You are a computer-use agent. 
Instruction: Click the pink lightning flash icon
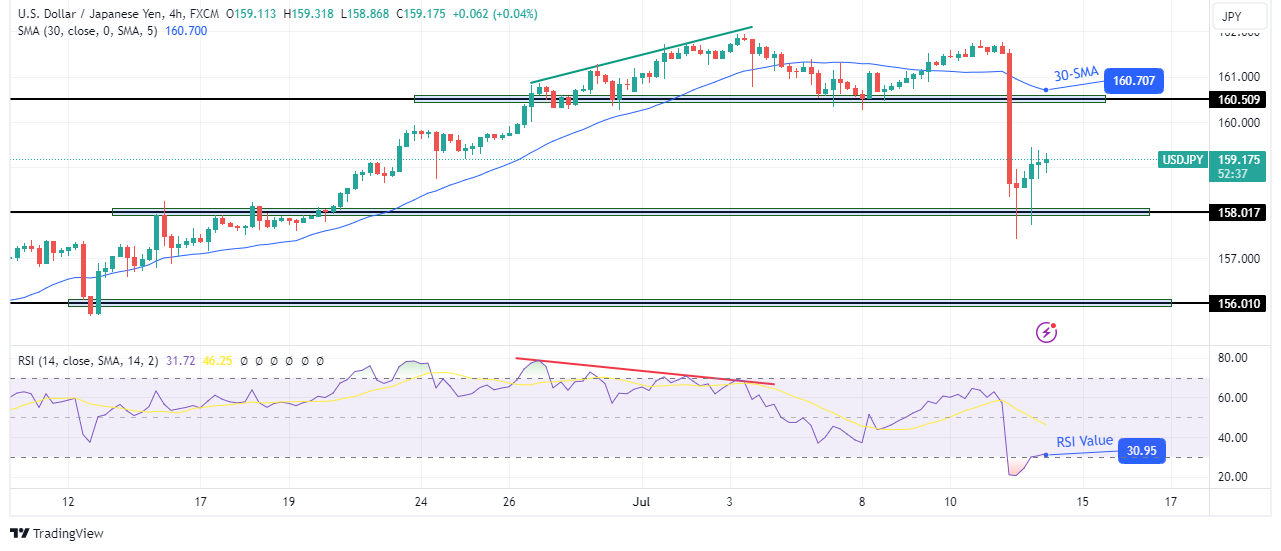pos(1047,332)
